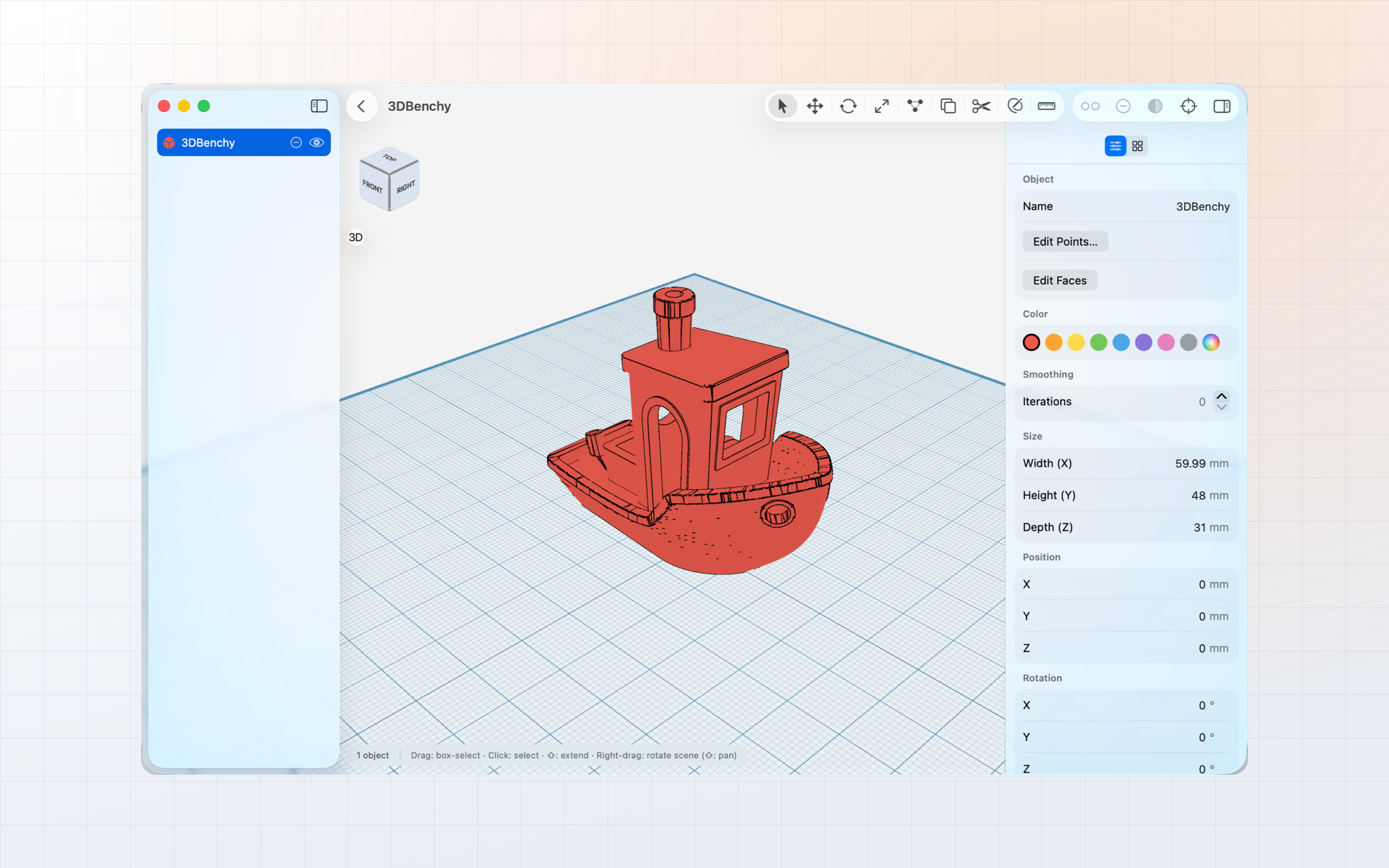Edit the Position Z value

[x=1202, y=649]
